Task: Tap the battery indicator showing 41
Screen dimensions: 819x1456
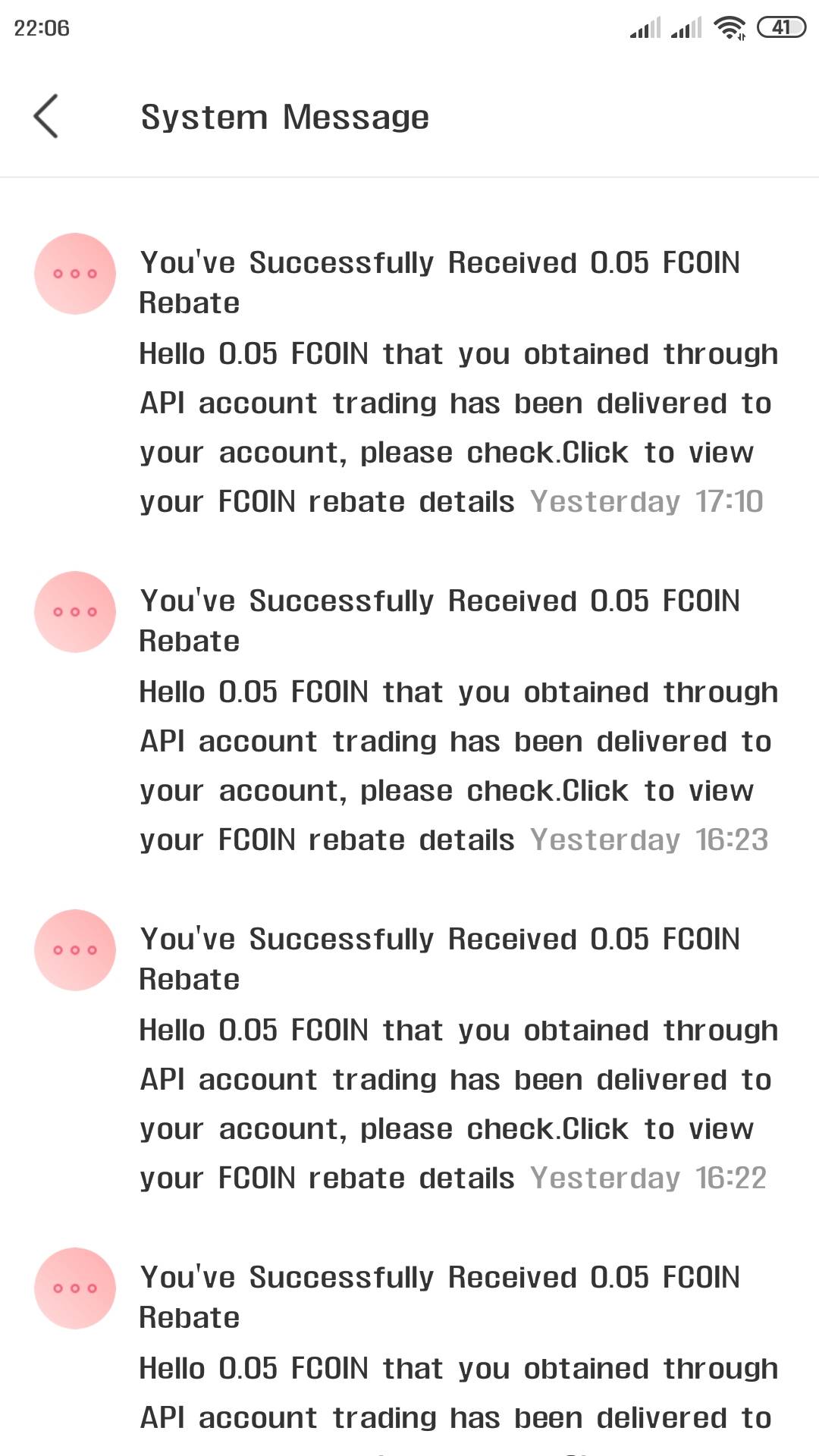Action: (781, 28)
